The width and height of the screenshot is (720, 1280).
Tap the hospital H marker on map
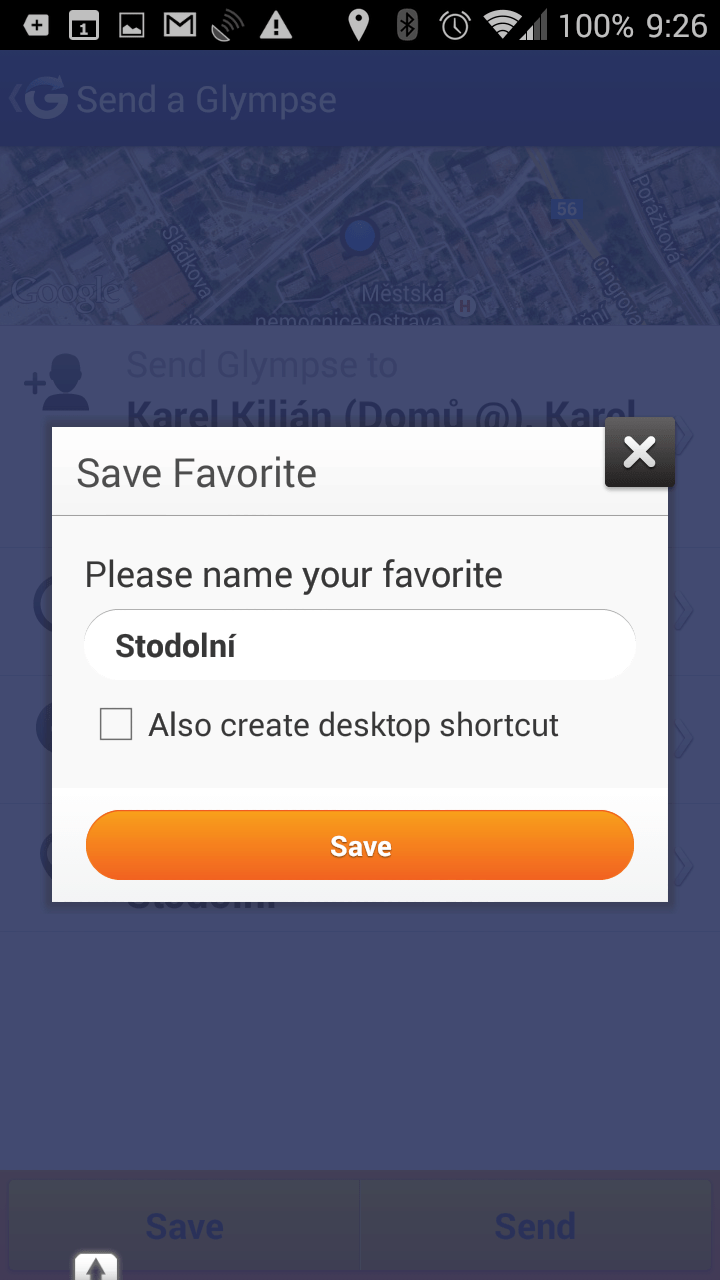pos(463,305)
